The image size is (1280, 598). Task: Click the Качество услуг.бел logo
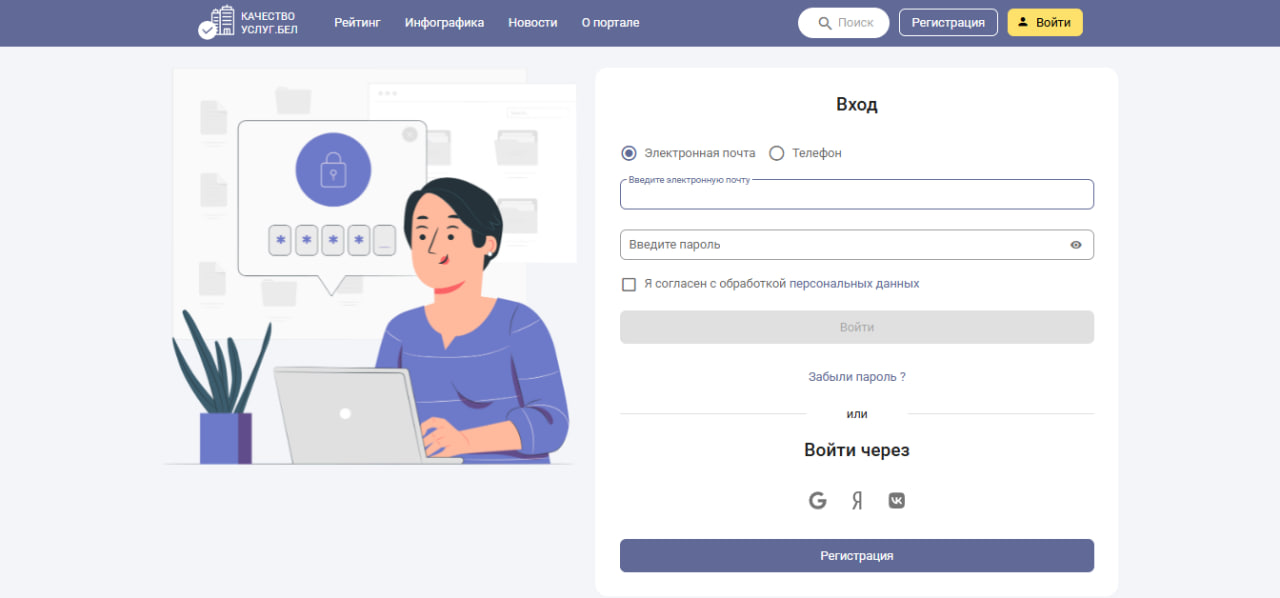pyautogui.click(x=247, y=22)
